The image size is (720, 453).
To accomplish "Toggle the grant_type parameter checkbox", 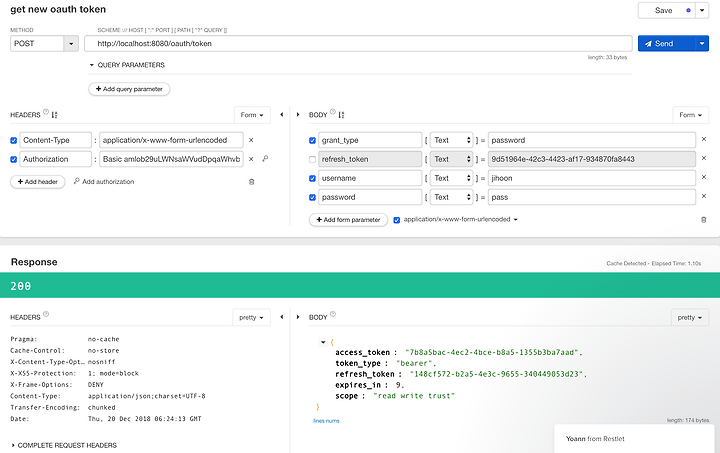I will 312,140.
